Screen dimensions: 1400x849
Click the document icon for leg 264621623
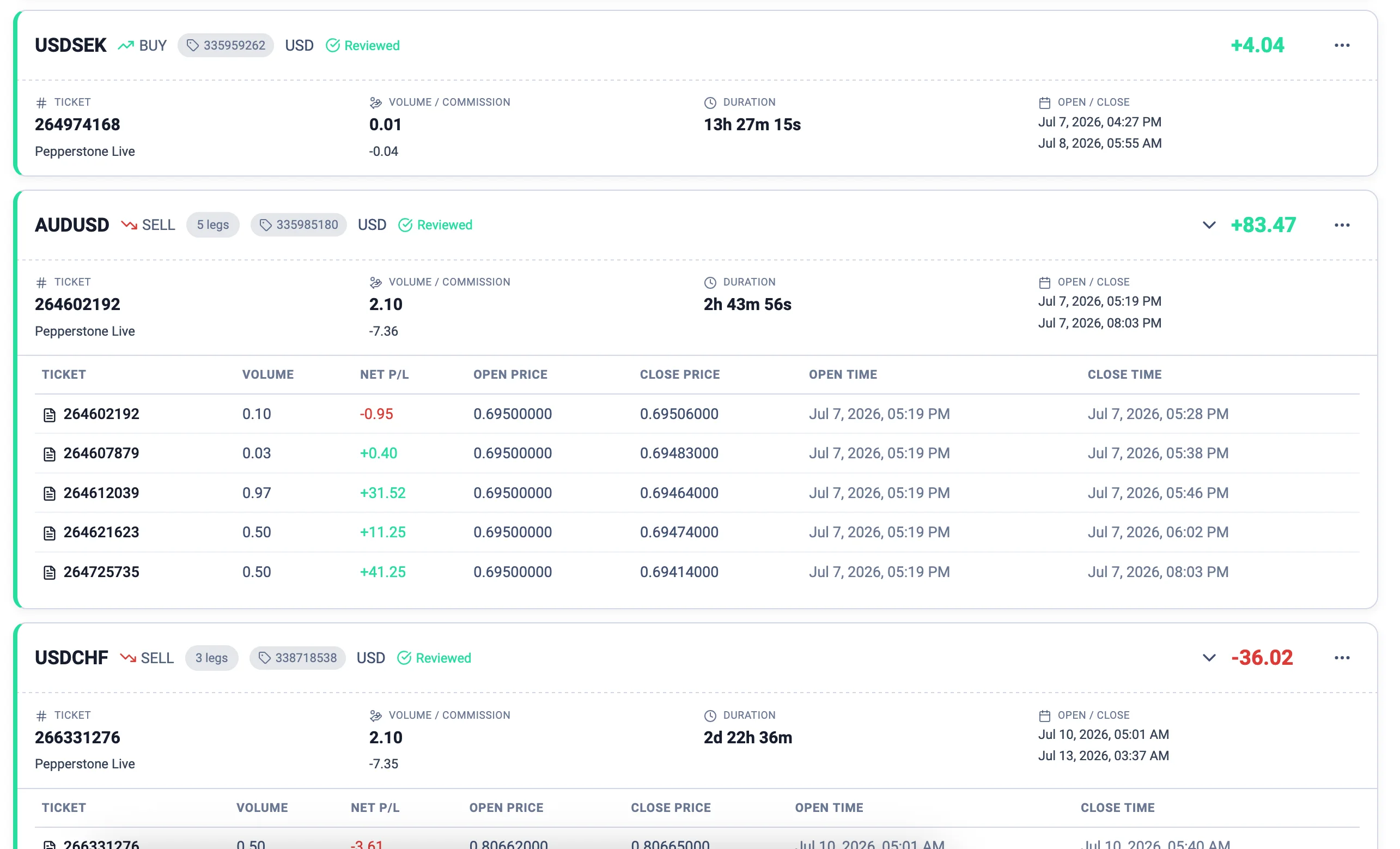coord(50,533)
